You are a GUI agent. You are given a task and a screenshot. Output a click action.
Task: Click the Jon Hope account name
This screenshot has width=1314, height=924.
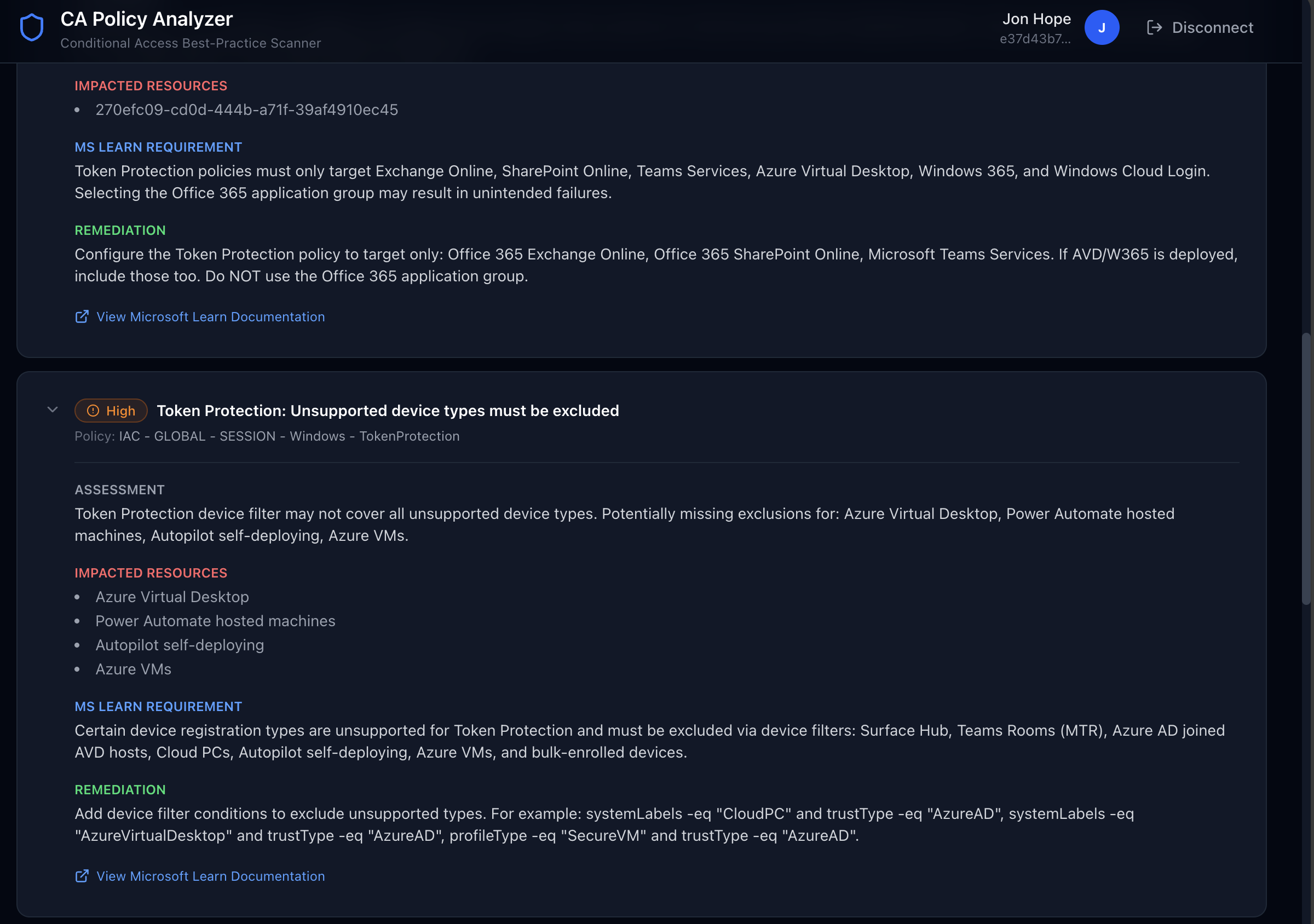pyautogui.click(x=1036, y=19)
